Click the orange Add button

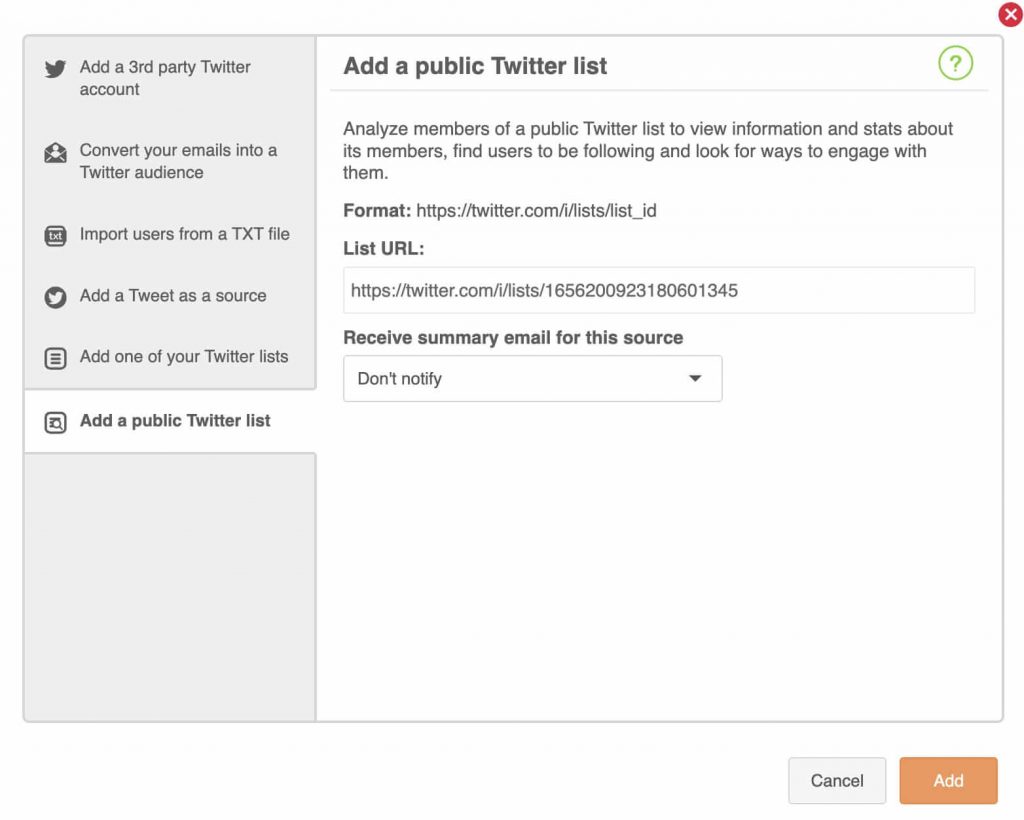(x=948, y=780)
